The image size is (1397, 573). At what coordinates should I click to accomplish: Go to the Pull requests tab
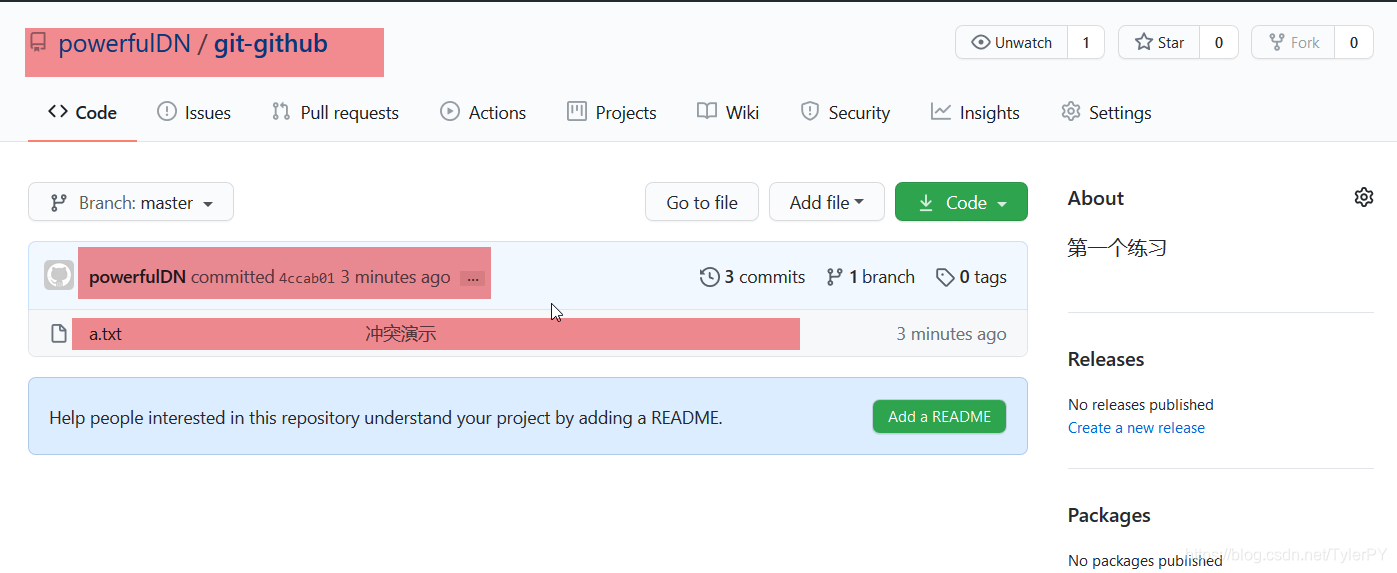click(335, 112)
